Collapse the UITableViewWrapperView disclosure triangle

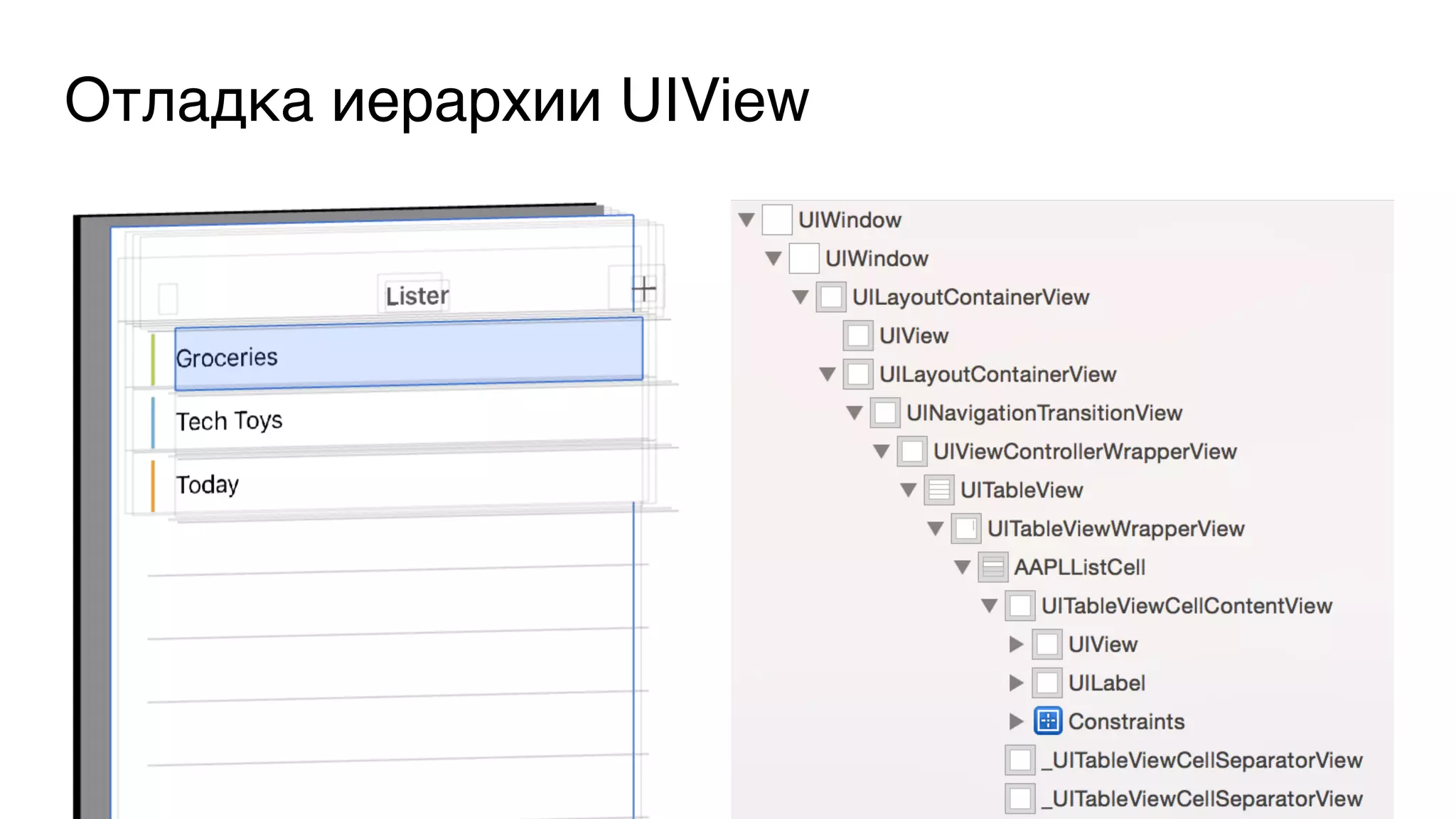point(936,528)
